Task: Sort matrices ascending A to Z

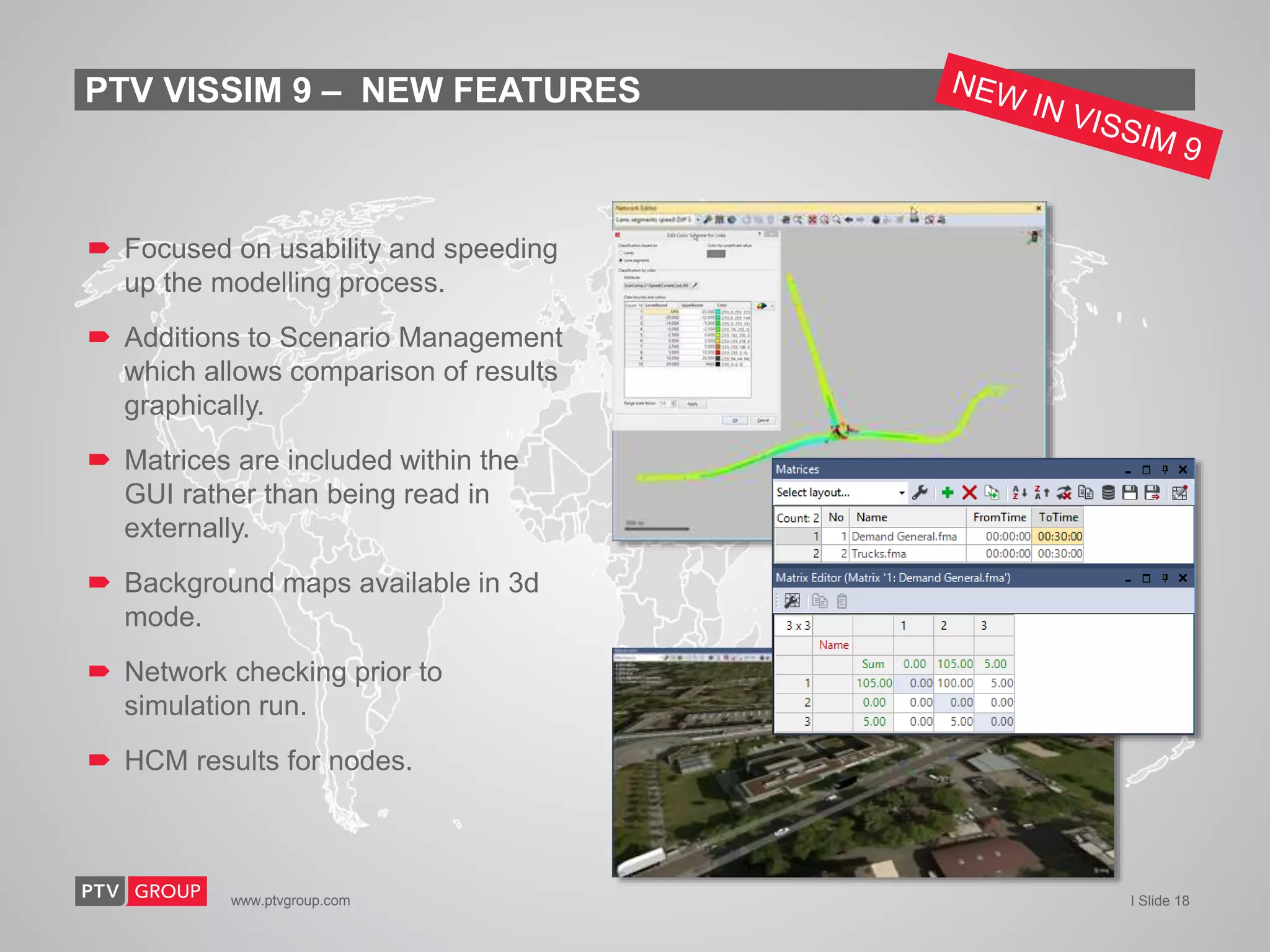Action: click(x=1019, y=493)
